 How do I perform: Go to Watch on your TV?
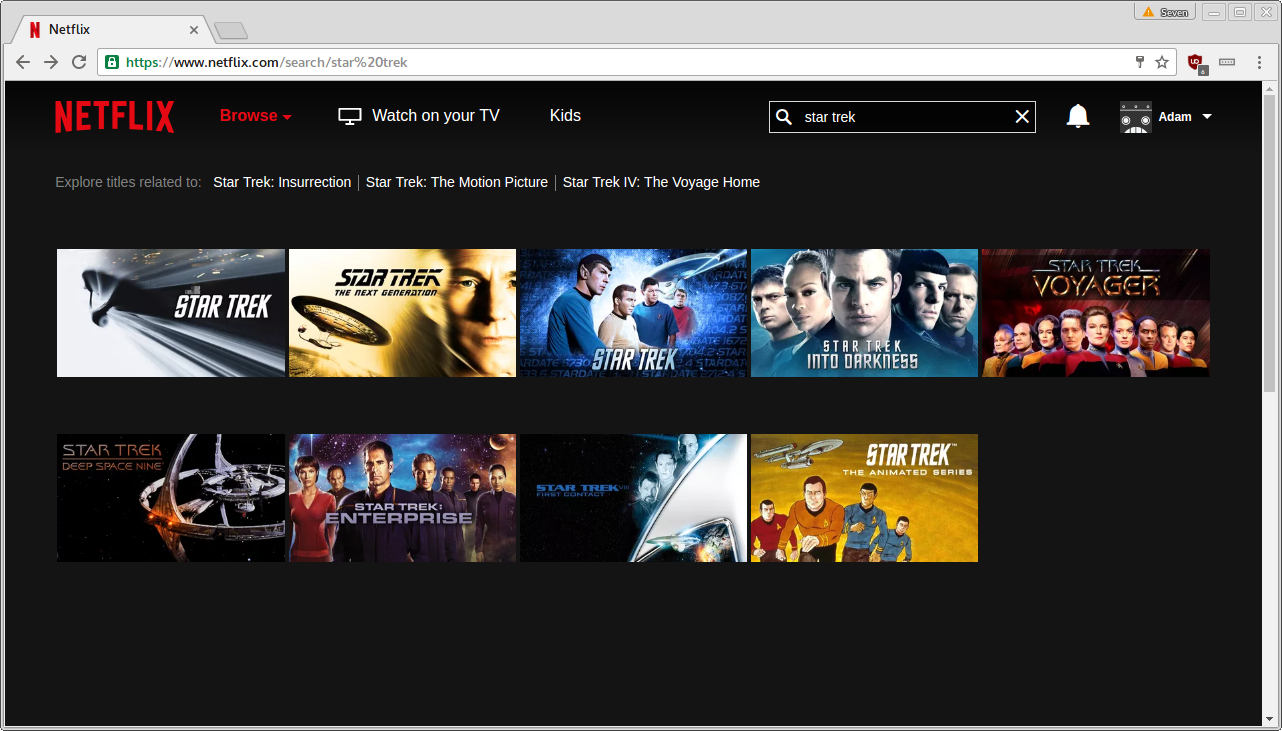pos(436,116)
